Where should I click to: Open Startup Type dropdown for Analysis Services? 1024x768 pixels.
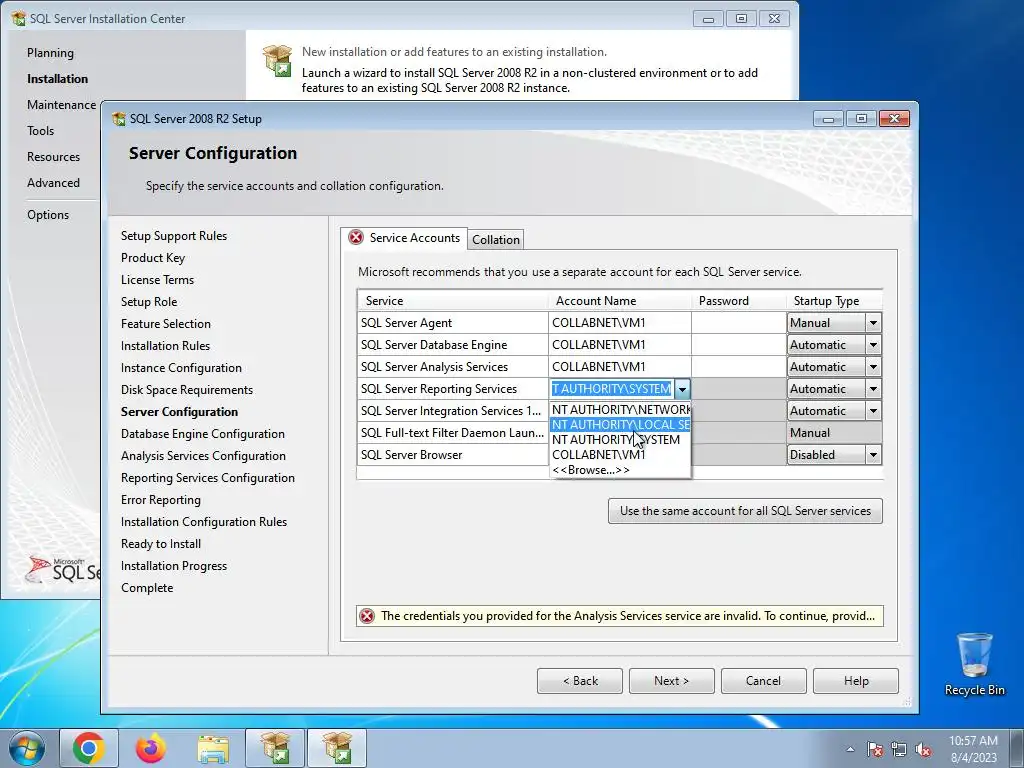(873, 367)
